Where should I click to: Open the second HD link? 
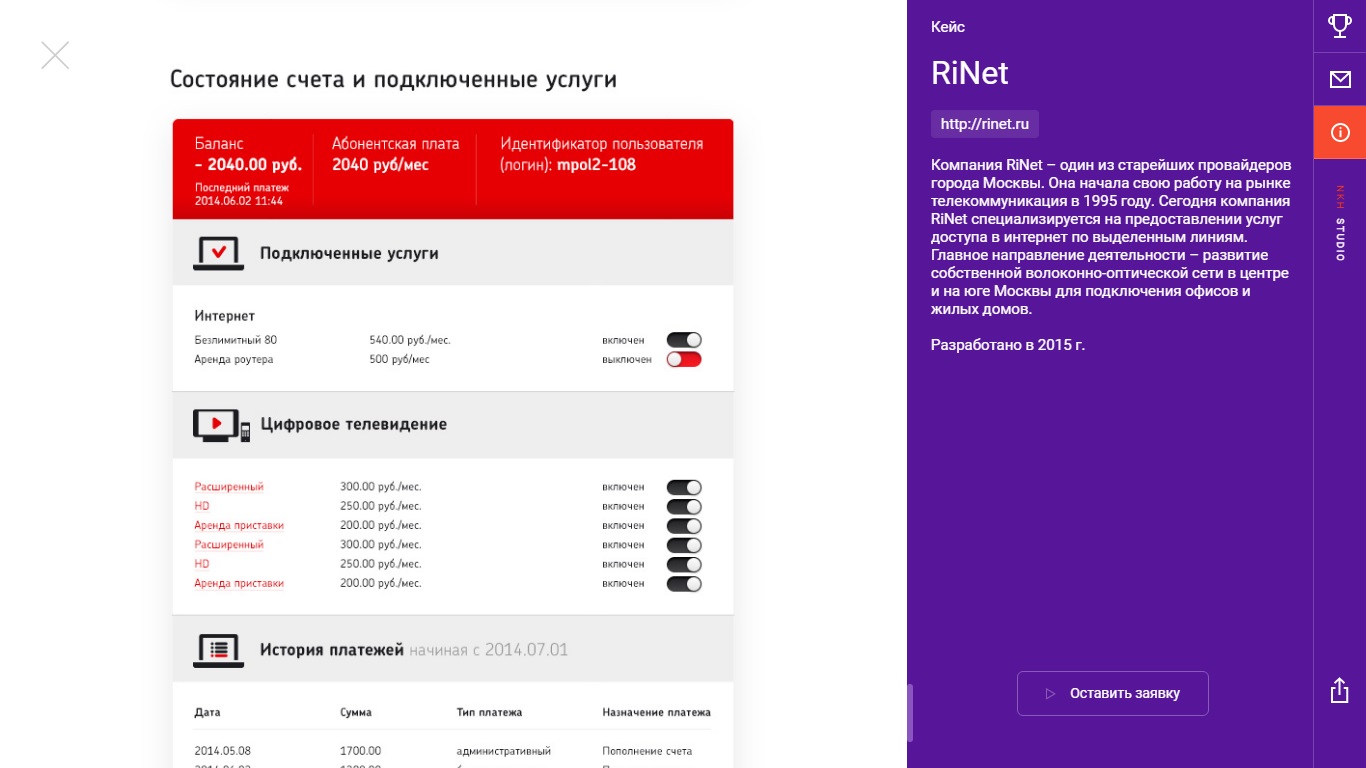click(202, 564)
